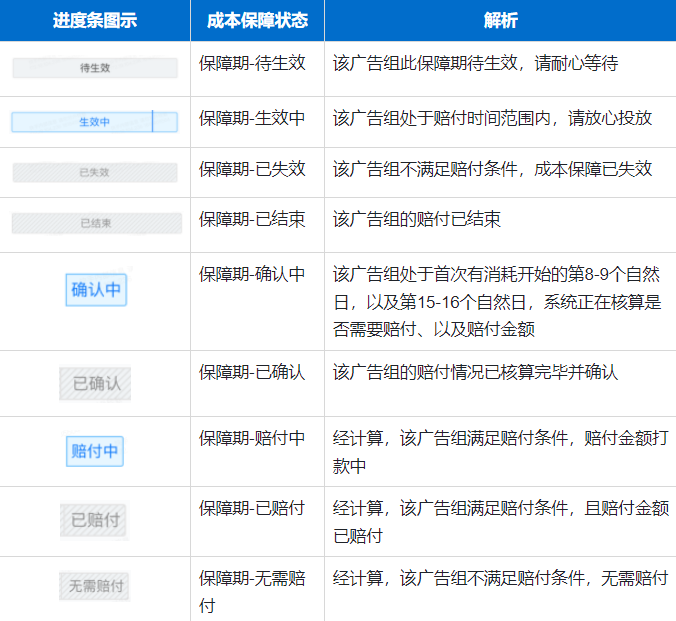Click the text 该广告组此保障期待生效，请耐心等待

pyautogui.click(x=475, y=63)
